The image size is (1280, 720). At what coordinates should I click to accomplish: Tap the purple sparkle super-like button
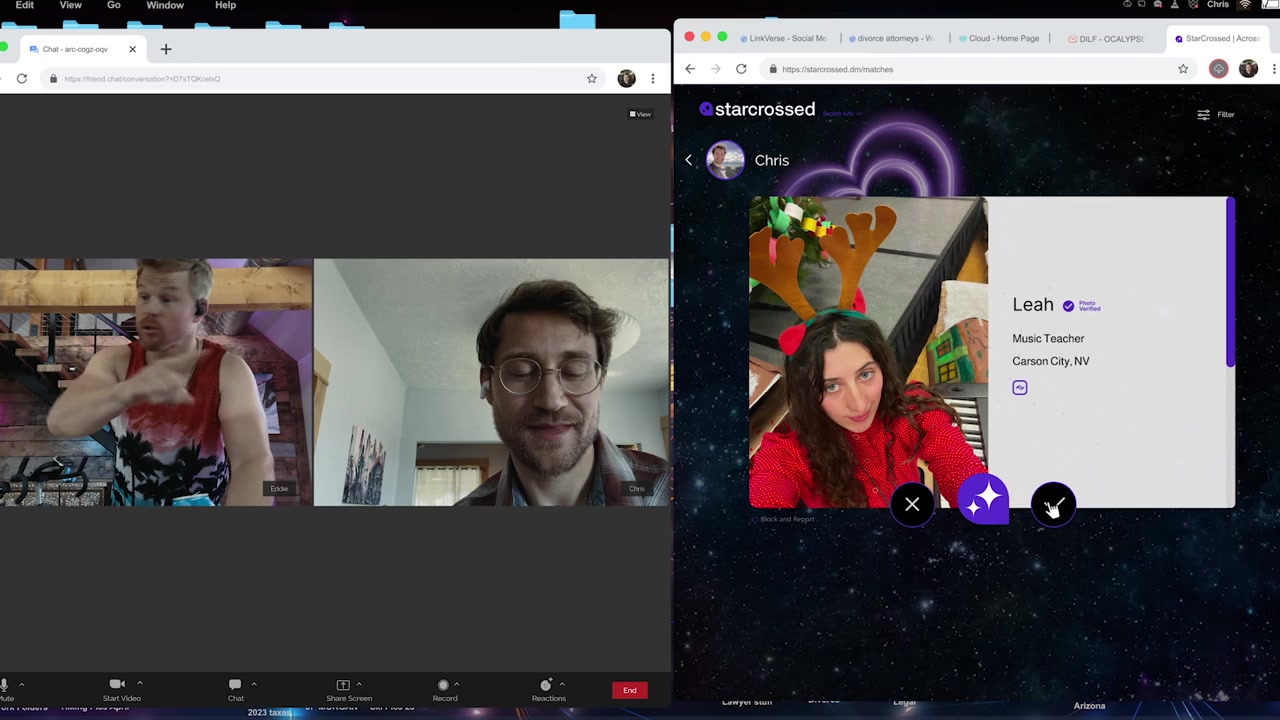pyautogui.click(x=984, y=499)
